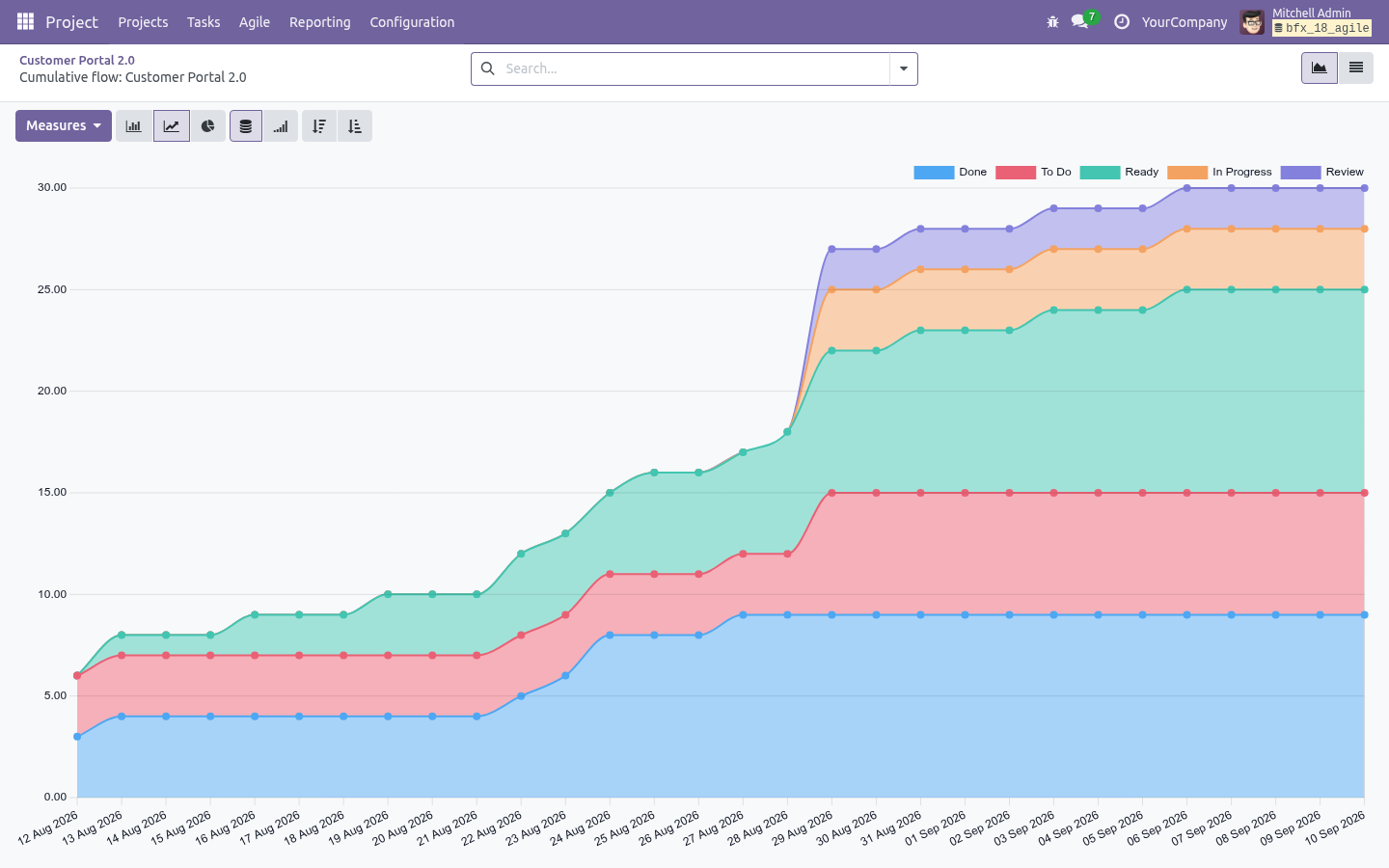Open the Reporting menu
Image resolution: width=1389 pixels, height=868 pixels.
coord(320,22)
